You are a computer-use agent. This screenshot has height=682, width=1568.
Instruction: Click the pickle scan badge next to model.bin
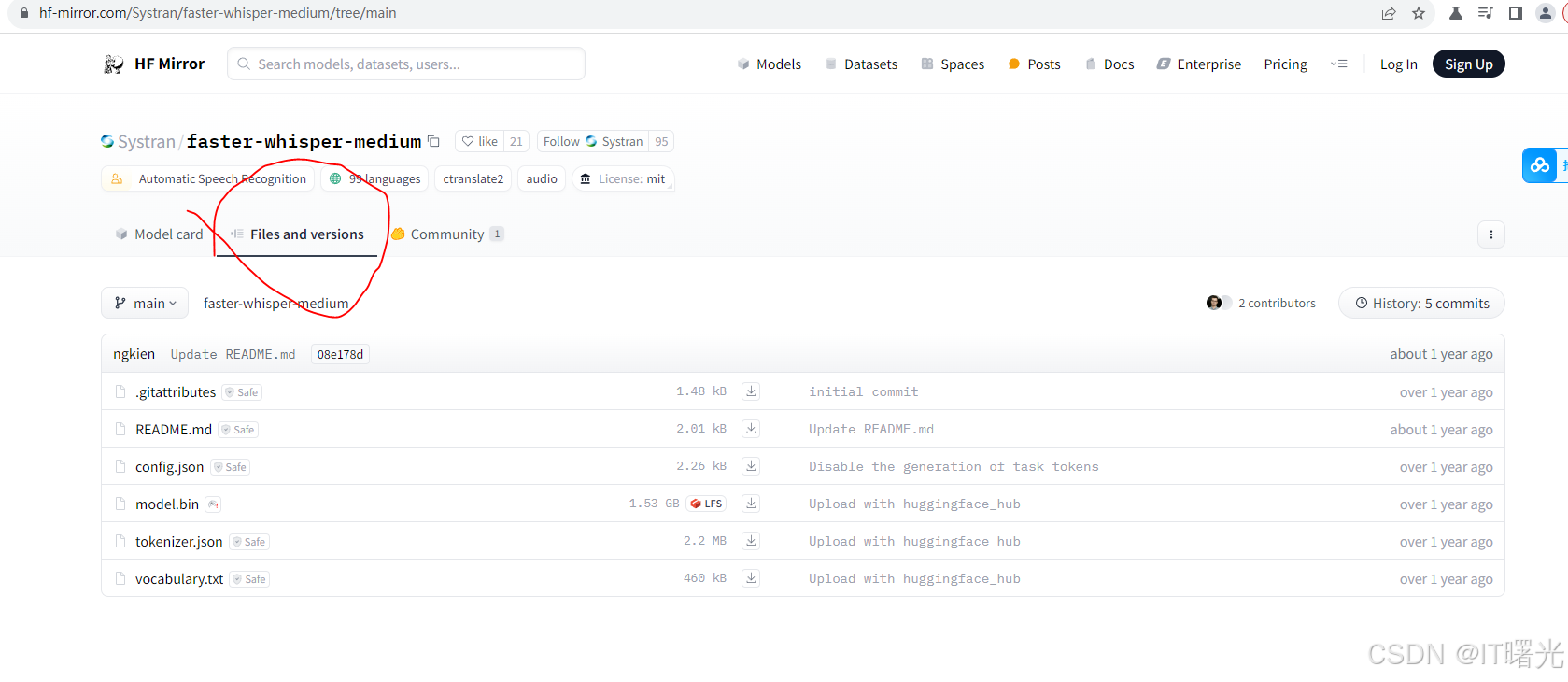coord(213,504)
